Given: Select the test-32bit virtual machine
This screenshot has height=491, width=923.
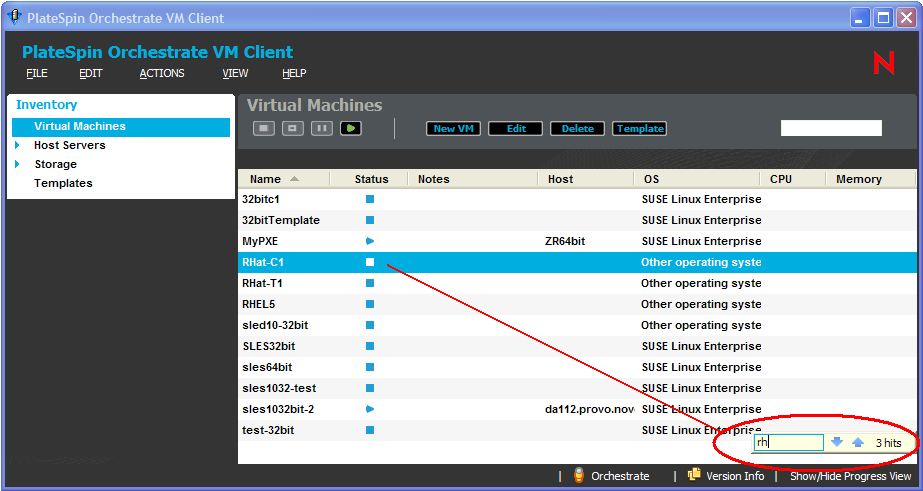Looking at the screenshot, I should click(x=577, y=430).
